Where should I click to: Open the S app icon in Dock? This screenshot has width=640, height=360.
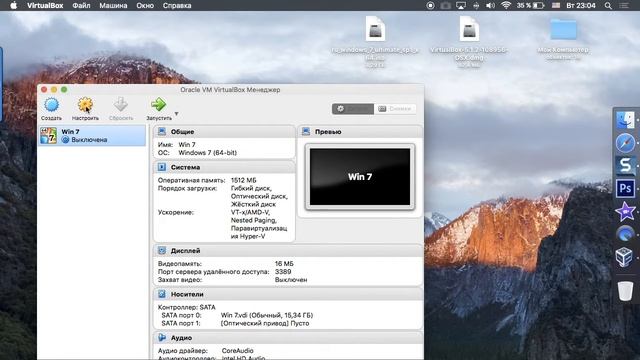click(625, 165)
